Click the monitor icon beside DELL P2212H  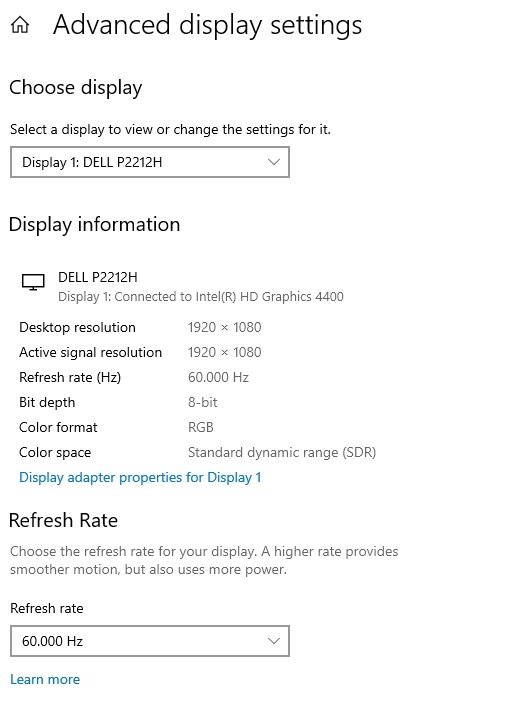[x=33, y=282]
